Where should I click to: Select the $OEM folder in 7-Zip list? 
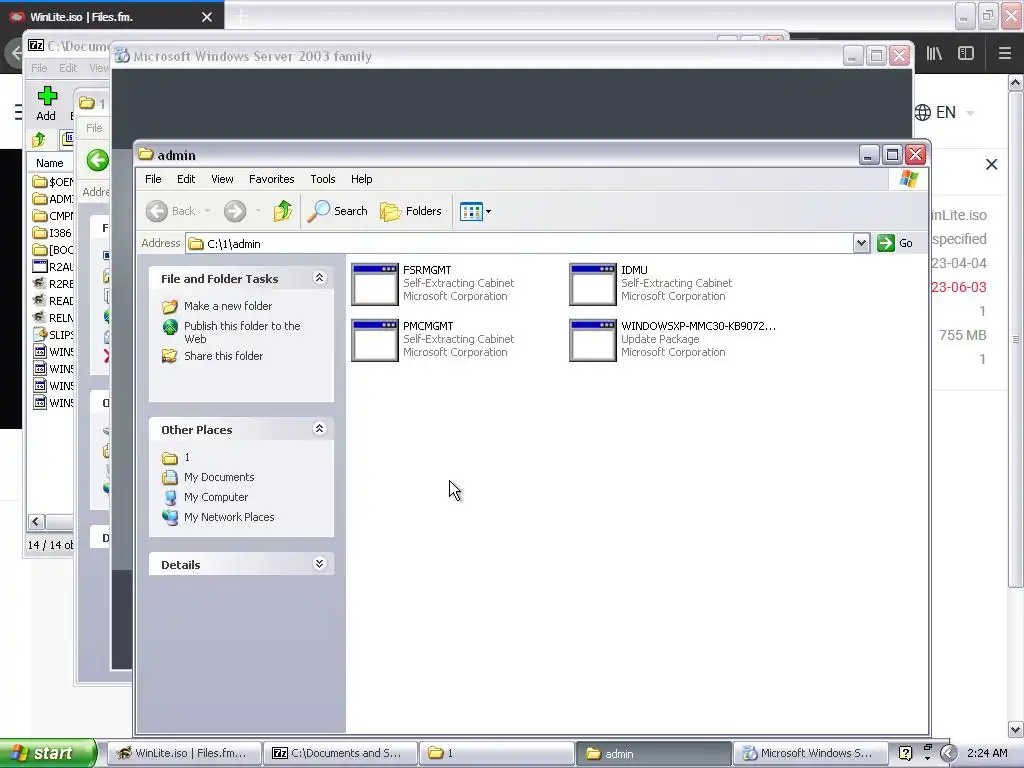coord(53,182)
